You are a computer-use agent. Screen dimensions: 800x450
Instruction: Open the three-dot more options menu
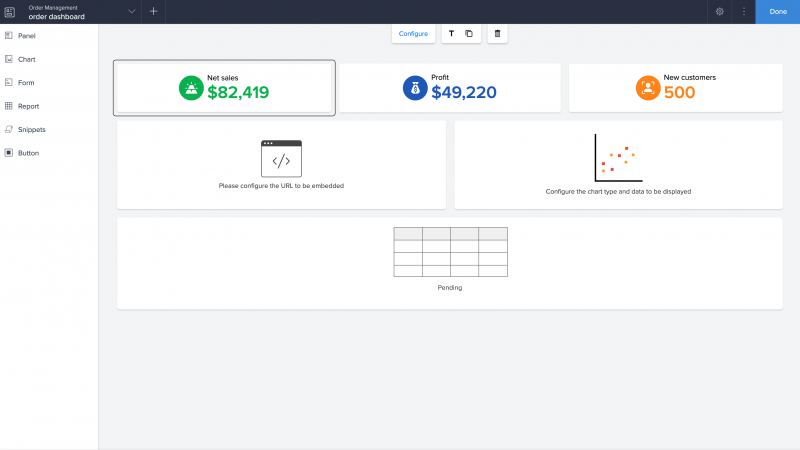743,11
